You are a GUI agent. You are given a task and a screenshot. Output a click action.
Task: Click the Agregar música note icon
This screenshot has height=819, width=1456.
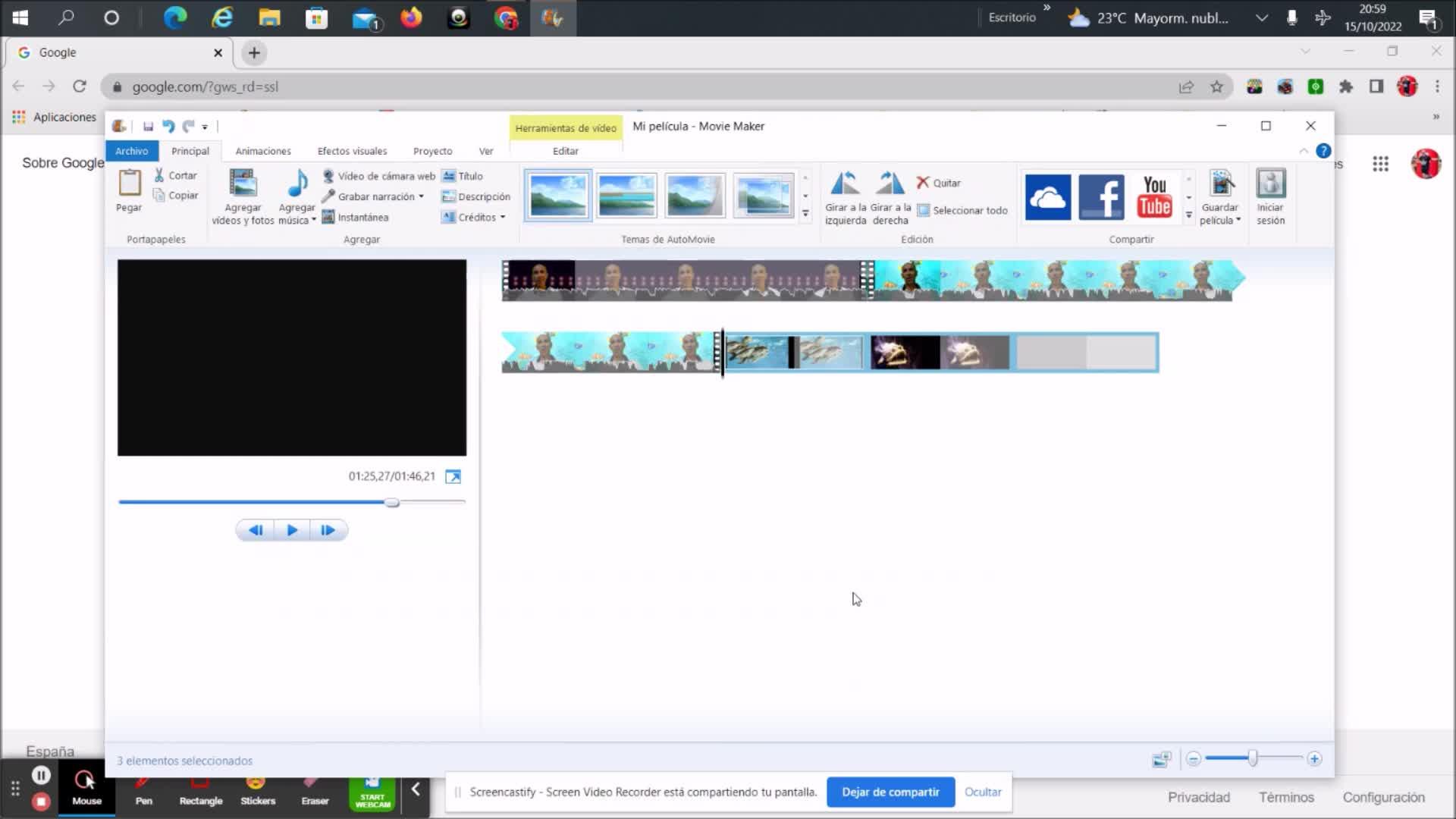297,184
